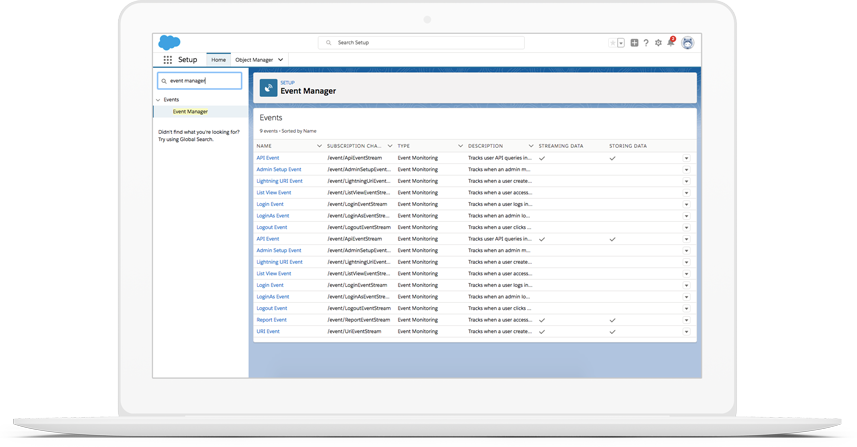Focus the Quick Find box with 'event manager'
The image size is (857, 447).
pyautogui.click(x=199, y=81)
